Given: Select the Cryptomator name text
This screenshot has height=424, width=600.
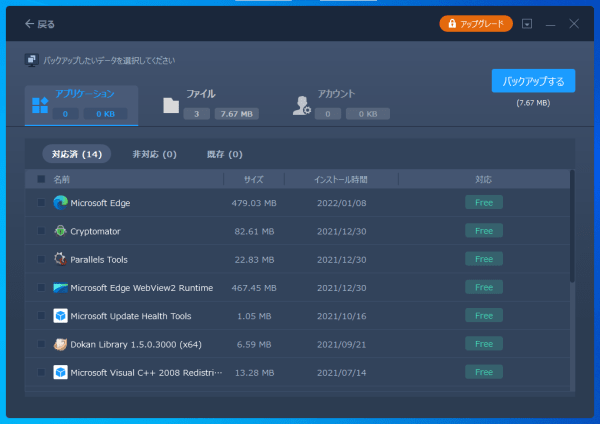Looking at the screenshot, I should point(95,231).
